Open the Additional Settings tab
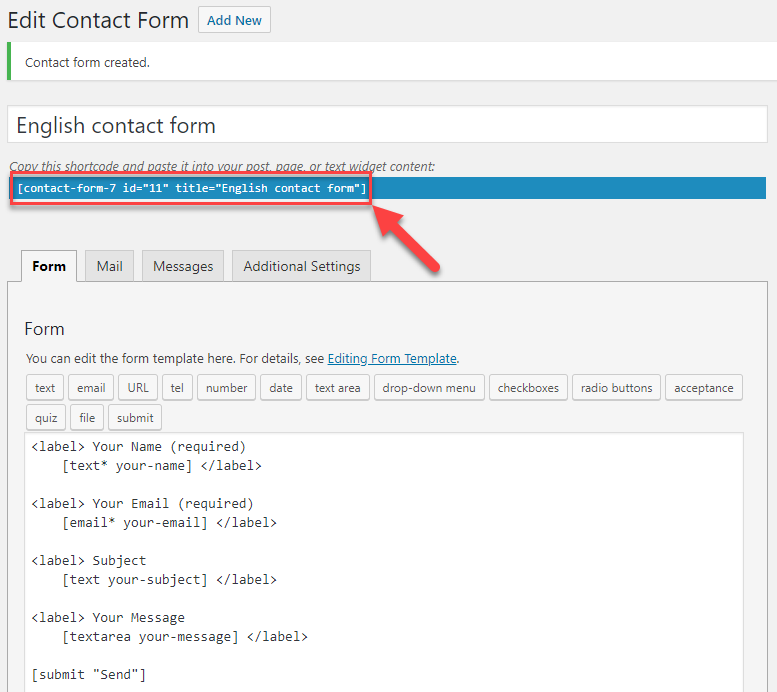777x692 pixels. pyautogui.click(x=301, y=266)
